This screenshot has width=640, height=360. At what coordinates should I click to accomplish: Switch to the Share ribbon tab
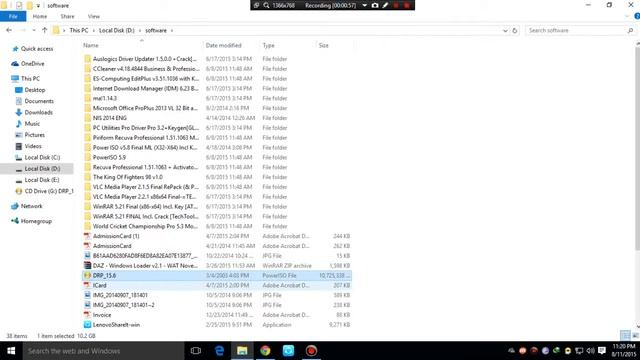[x=67, y=16]
